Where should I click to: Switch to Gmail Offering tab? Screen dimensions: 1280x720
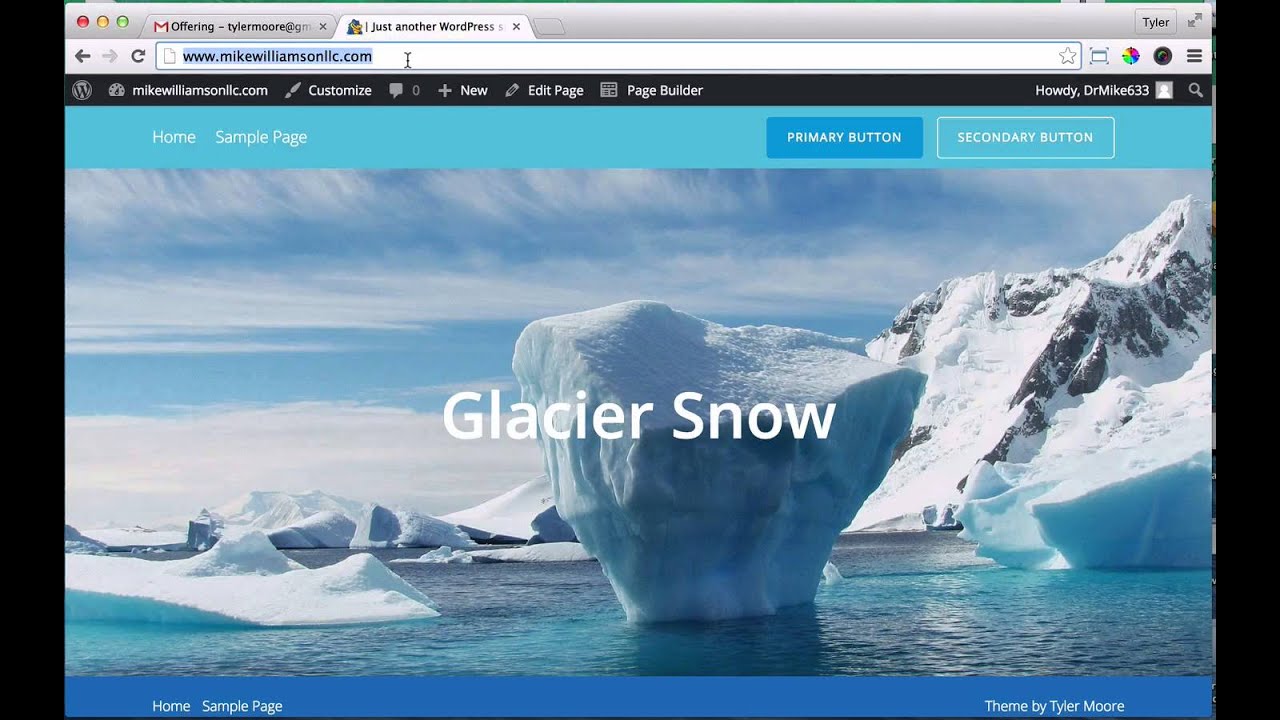coord(240,27)
